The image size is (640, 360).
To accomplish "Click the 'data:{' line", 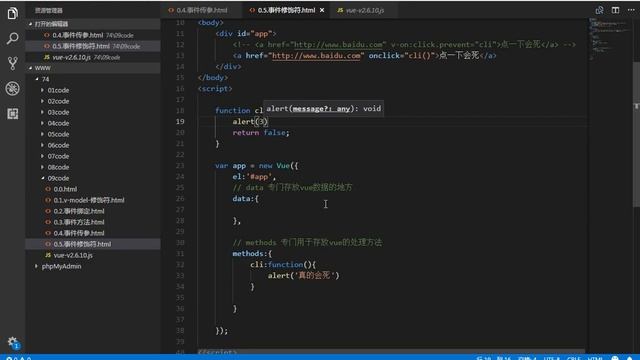I will tap(246, 199).
